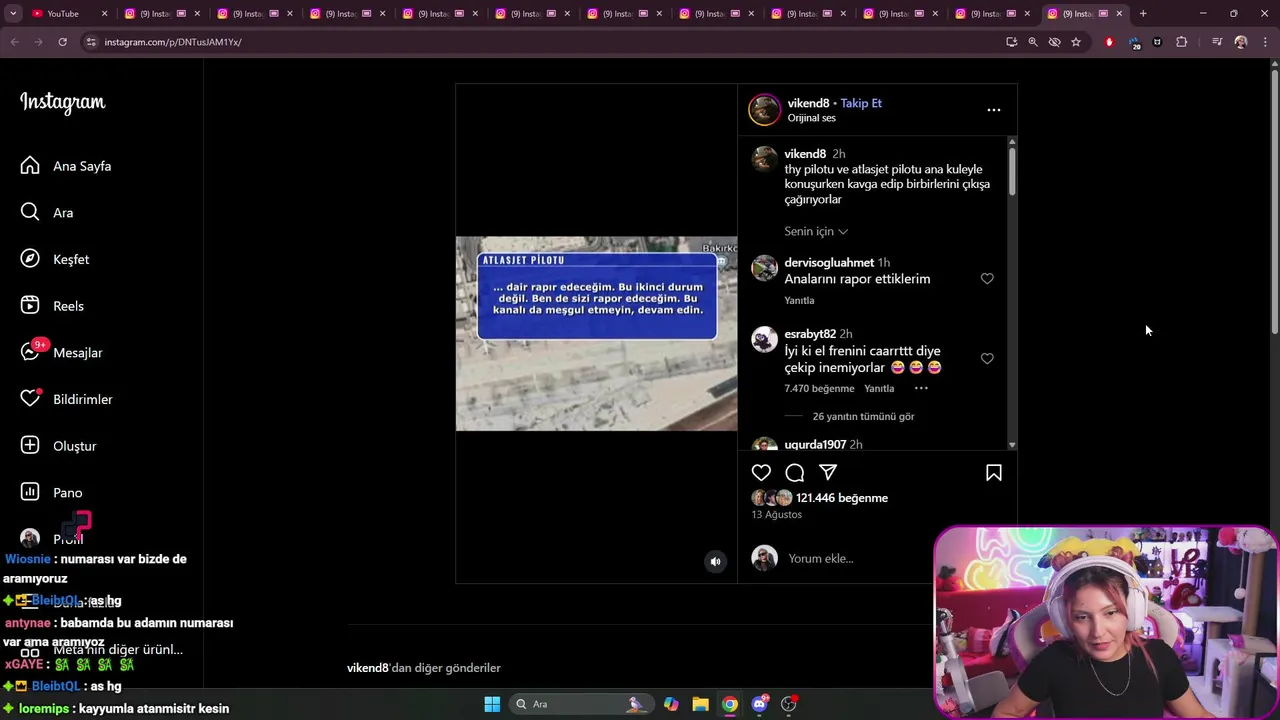Click the page vertical scrollbar
Image resolution: width=1280 pixels, height=720 pixels.
click(1274, 200)
